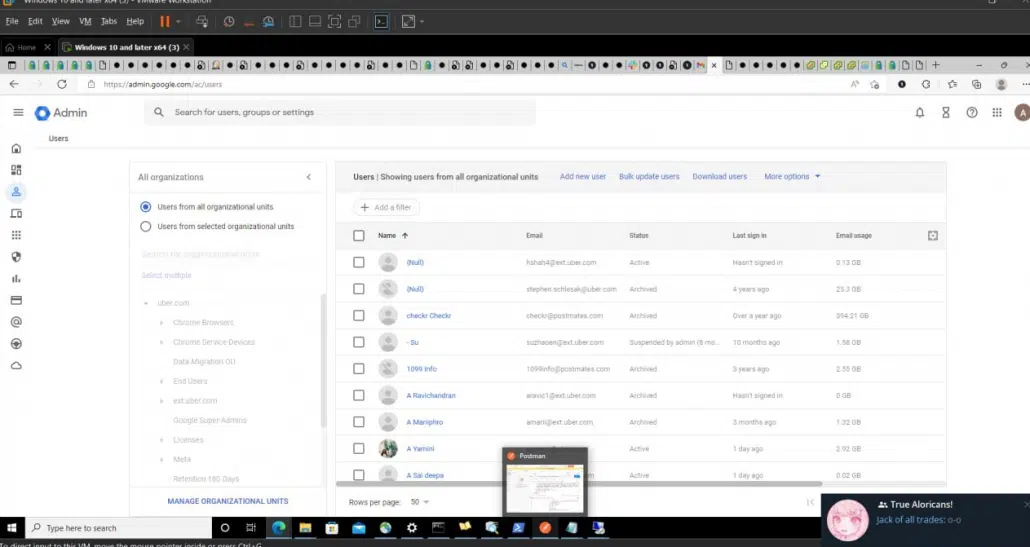Open the Google apps grid launcher
Screen dimensions: 1030x547
point(997,112)
